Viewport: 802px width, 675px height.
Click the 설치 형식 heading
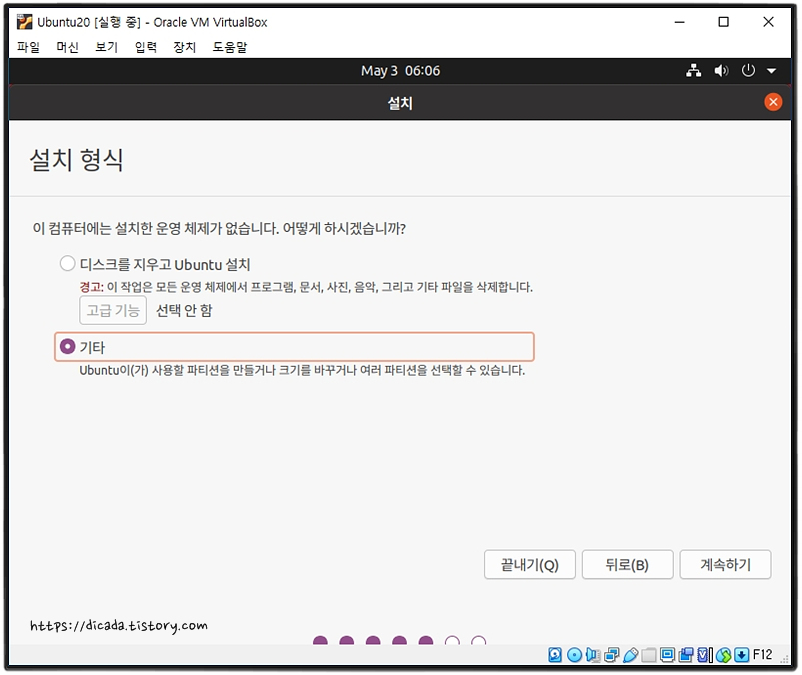coord(76,160)
